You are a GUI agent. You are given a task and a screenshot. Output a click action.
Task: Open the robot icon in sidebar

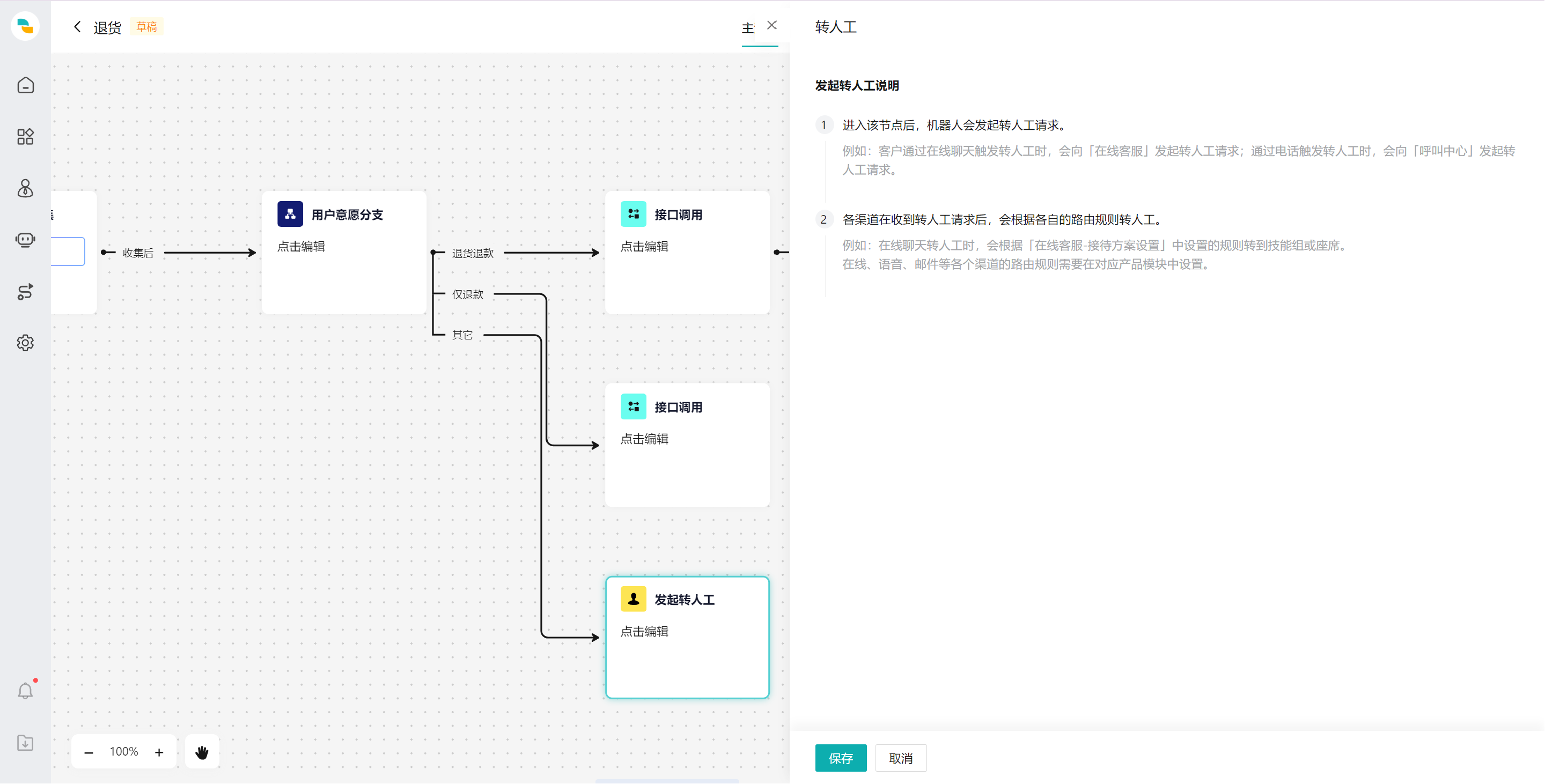click(x=25, y=240)
